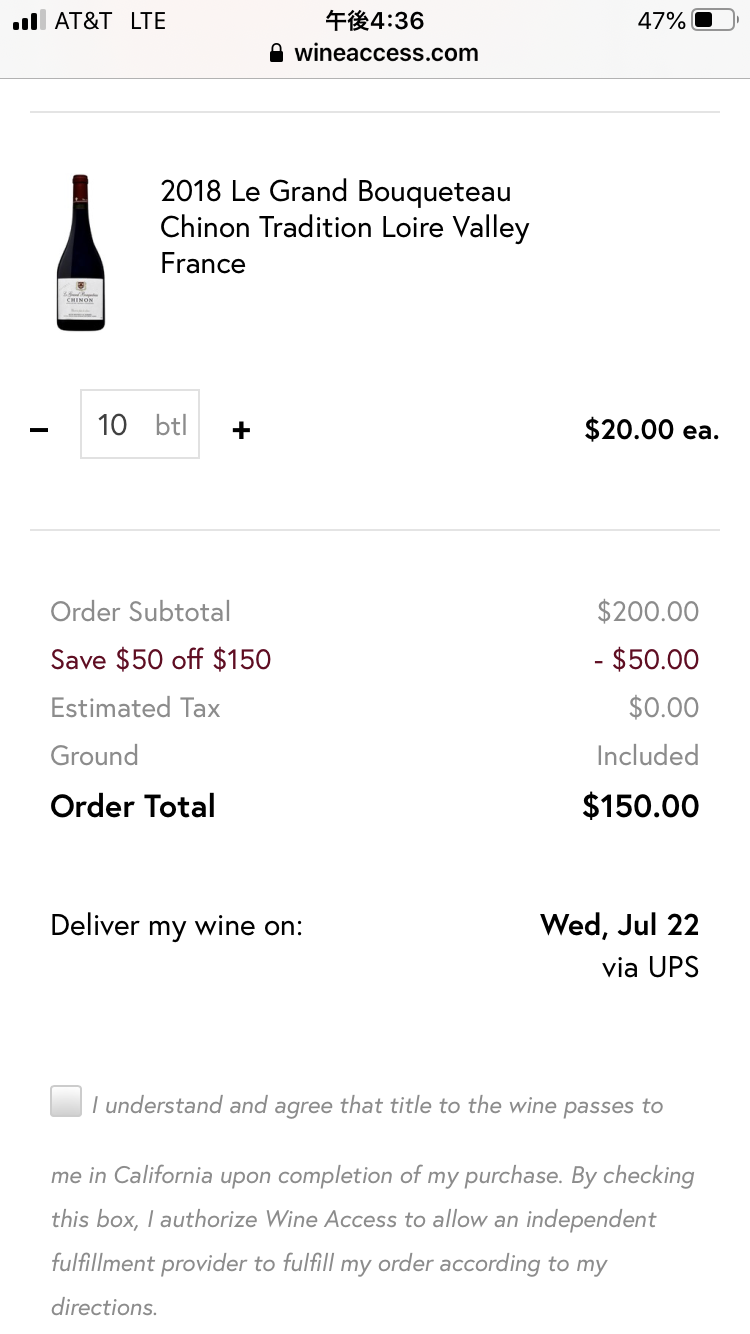Tap the Ground shipping row
This screenshot has width=750, height=1334.
(x=375, y=756)
